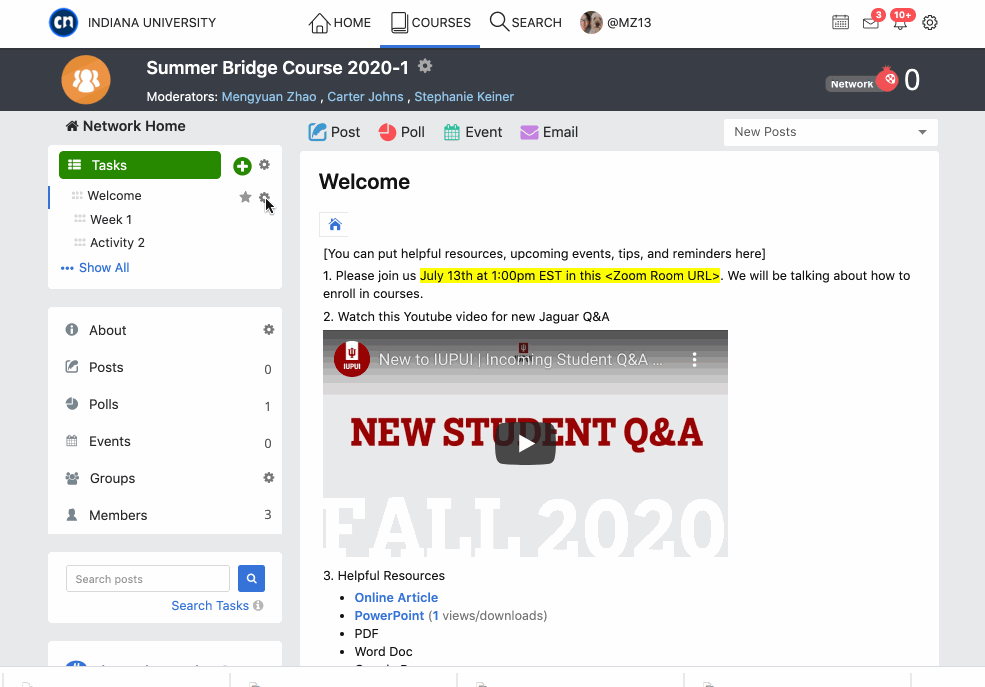Add a new task with green plus

point(242,166)
